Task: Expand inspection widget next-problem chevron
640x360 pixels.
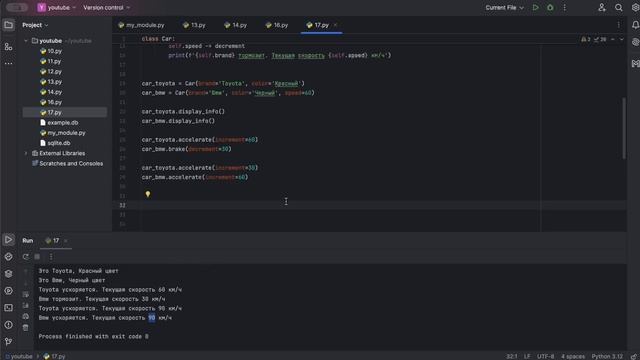Action: coord(621,40)
